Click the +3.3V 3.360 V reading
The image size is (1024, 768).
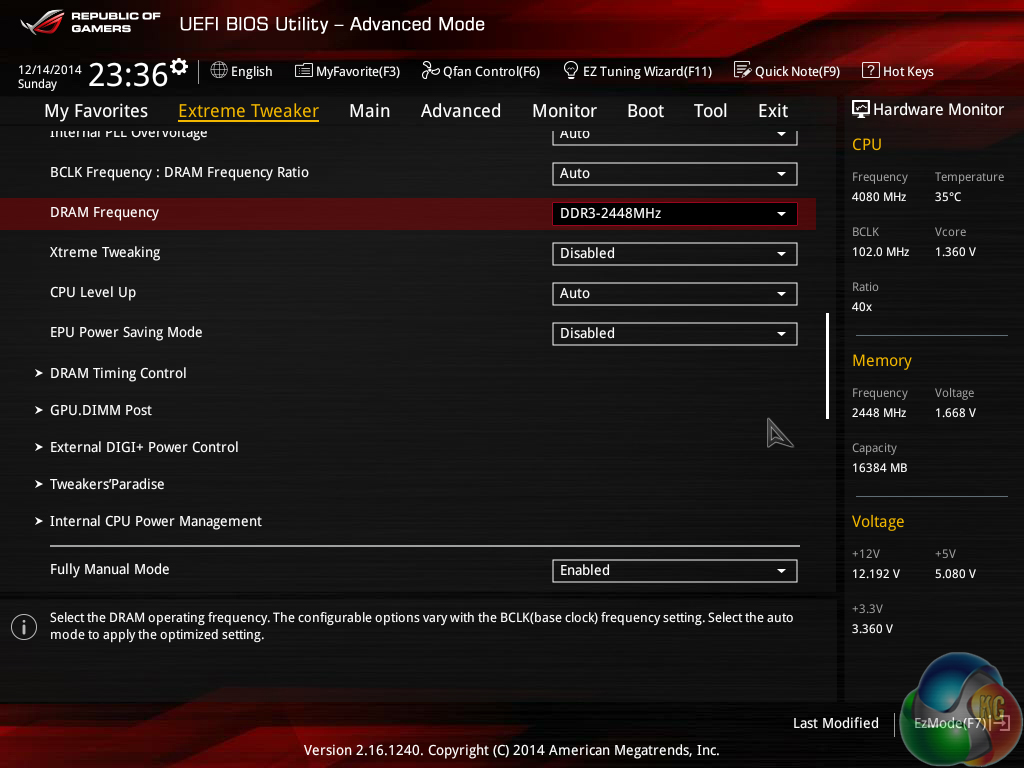point(872,628)
